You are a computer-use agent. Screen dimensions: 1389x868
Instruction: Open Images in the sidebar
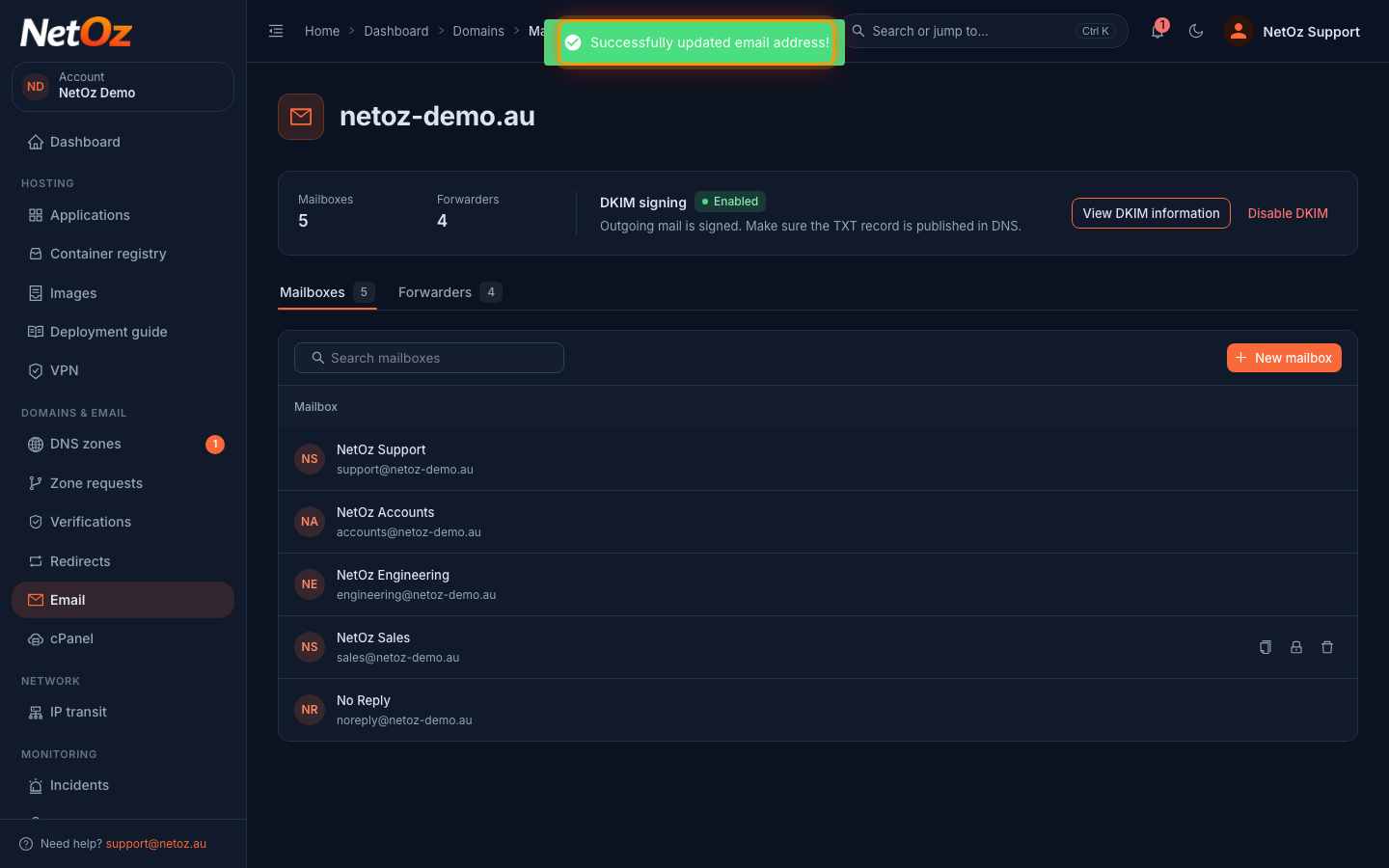(123, 293)
